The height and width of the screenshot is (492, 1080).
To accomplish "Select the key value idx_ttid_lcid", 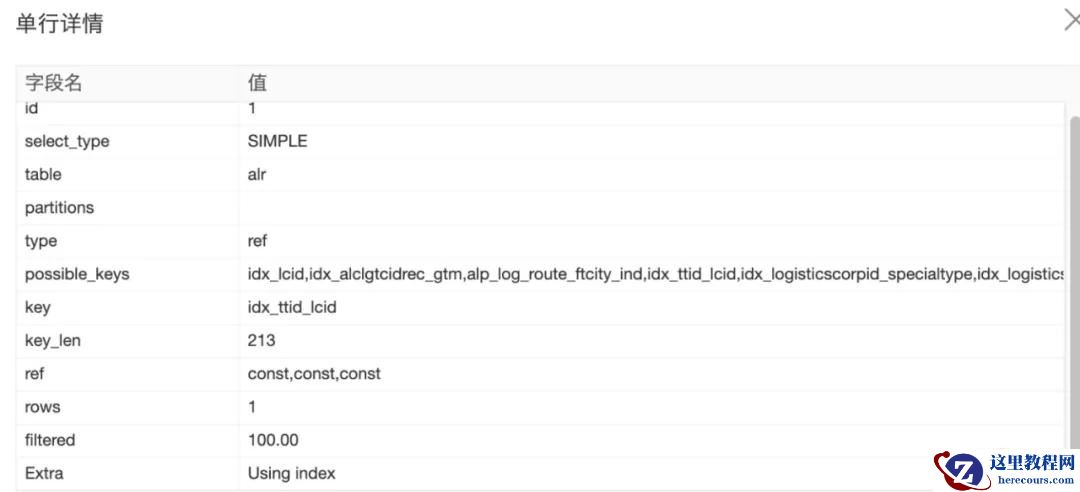I will click(x=292, y=307).
